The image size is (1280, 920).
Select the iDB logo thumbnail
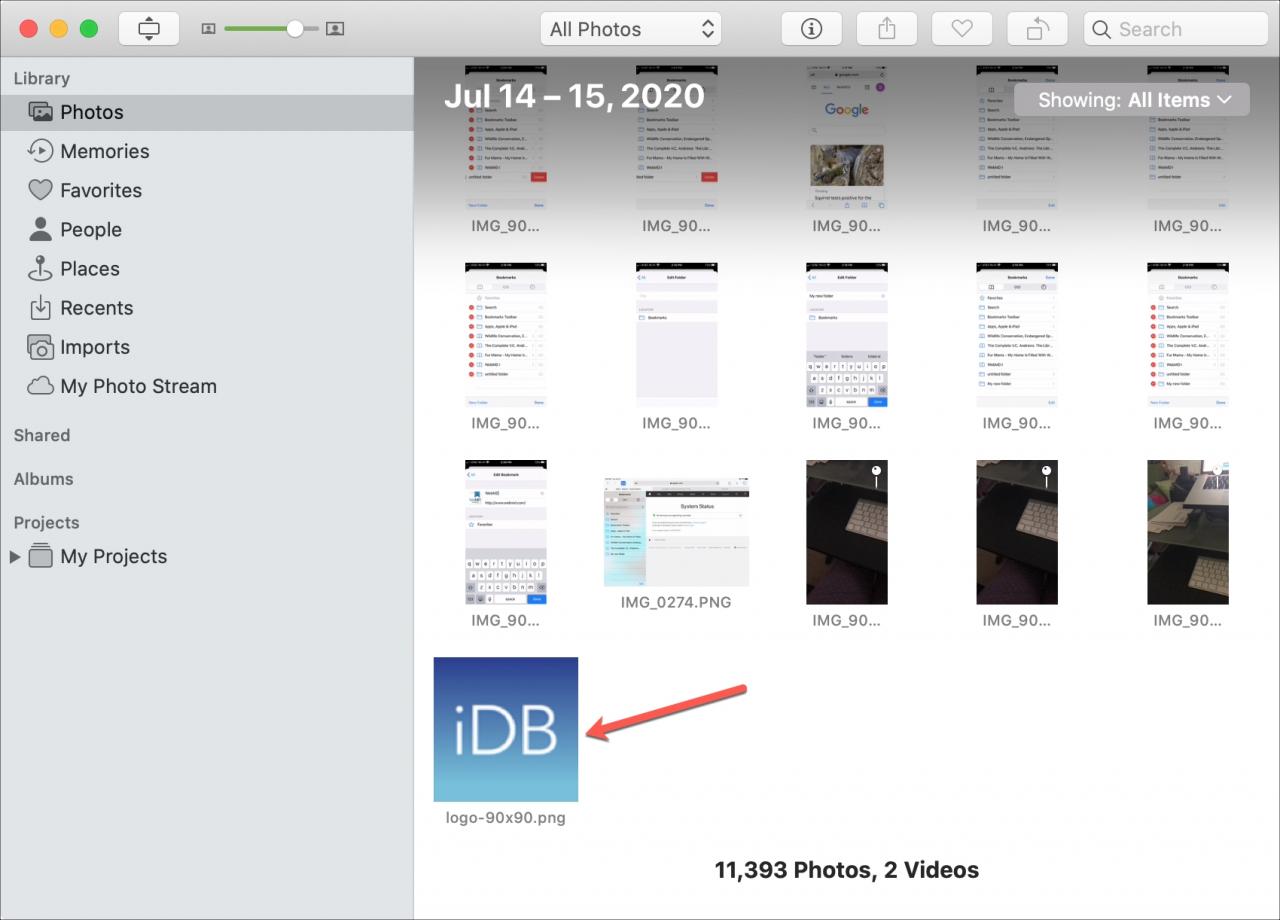506,729
